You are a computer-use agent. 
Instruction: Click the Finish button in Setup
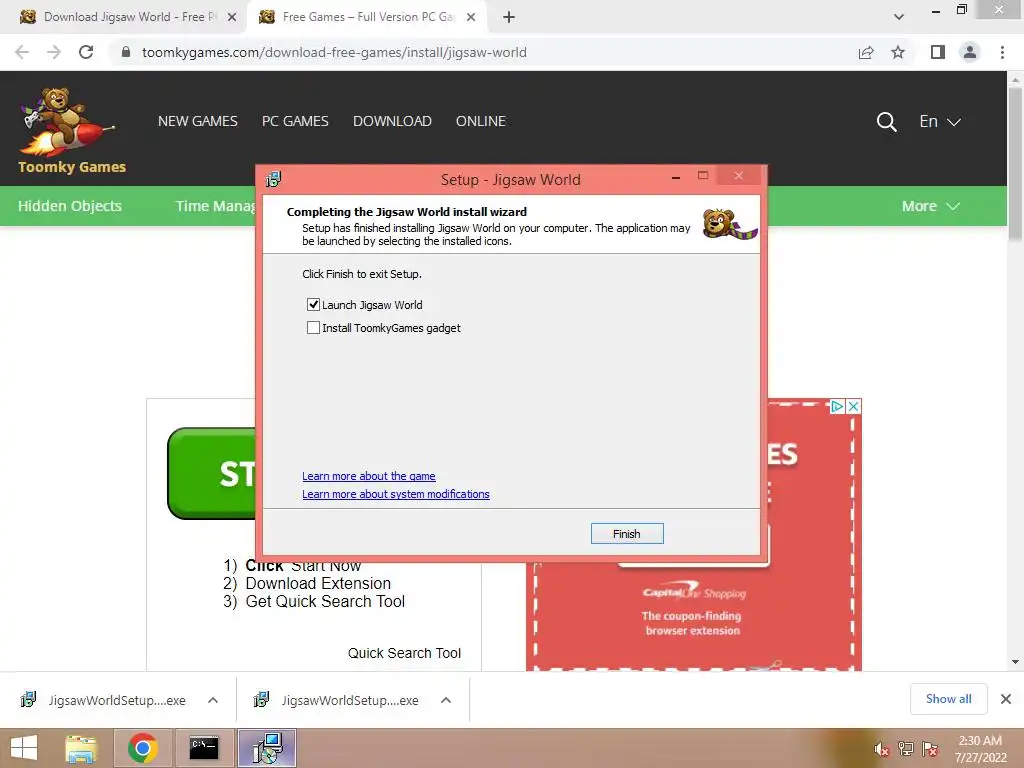[x=626, y=534]
